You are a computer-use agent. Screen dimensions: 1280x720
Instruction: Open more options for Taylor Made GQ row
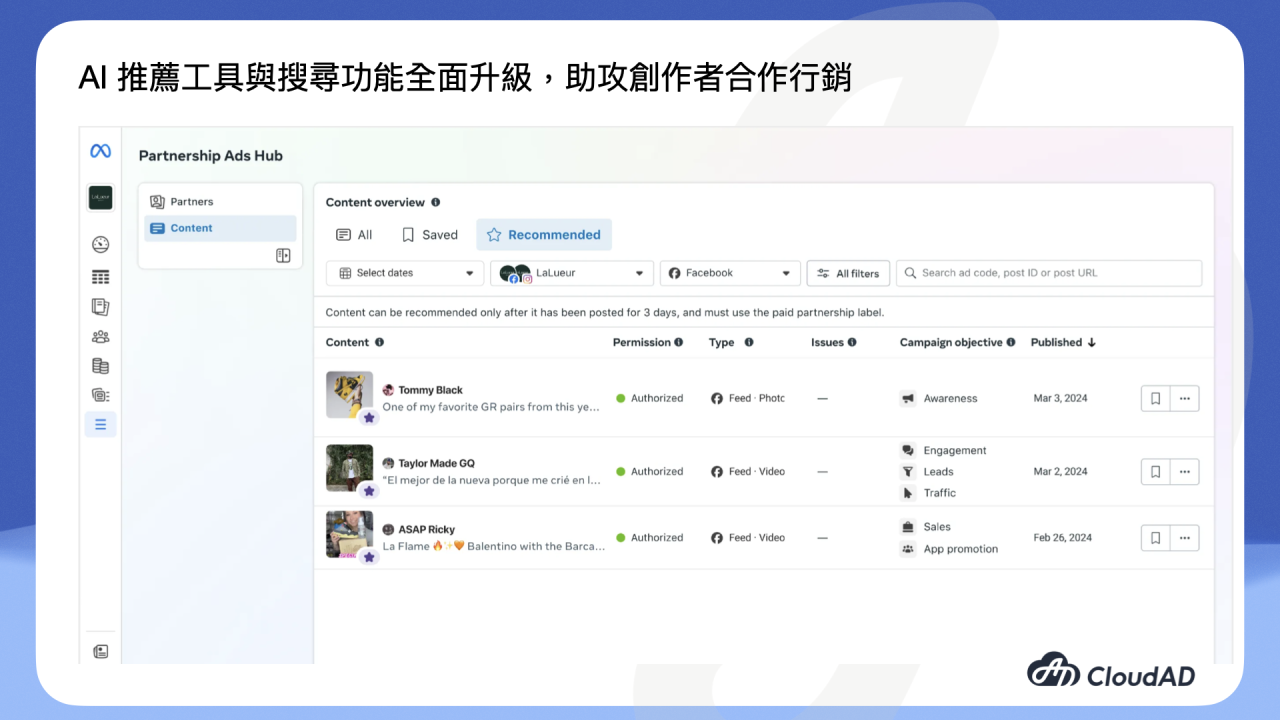click(1184, 471)
